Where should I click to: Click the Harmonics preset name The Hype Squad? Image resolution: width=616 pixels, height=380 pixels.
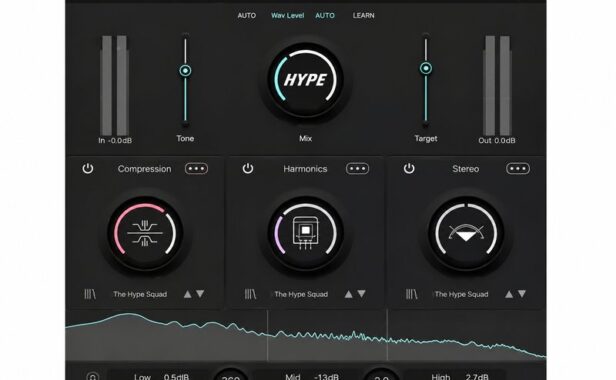click(301, 294)
